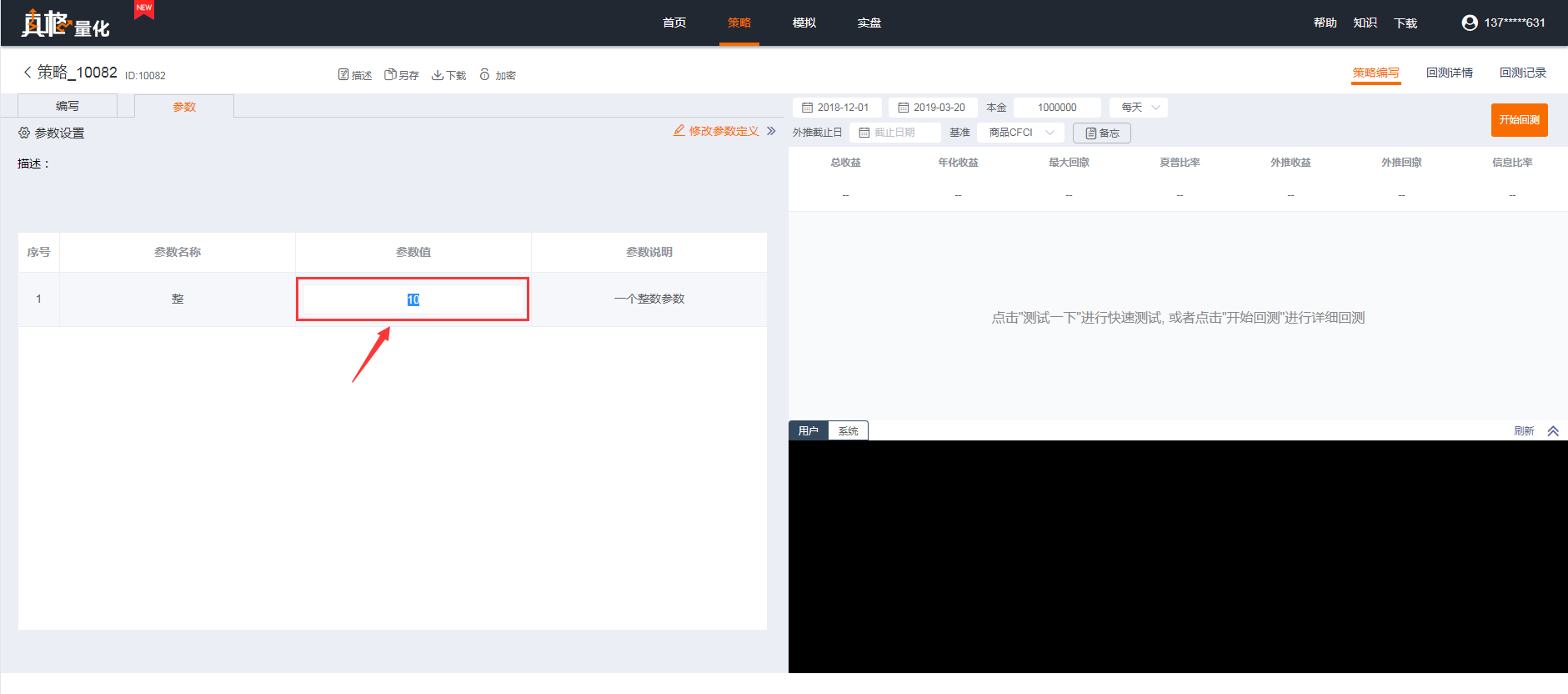Click the 修改参数定义 link
Viewport: 1568px width, 694px height.
717,131
